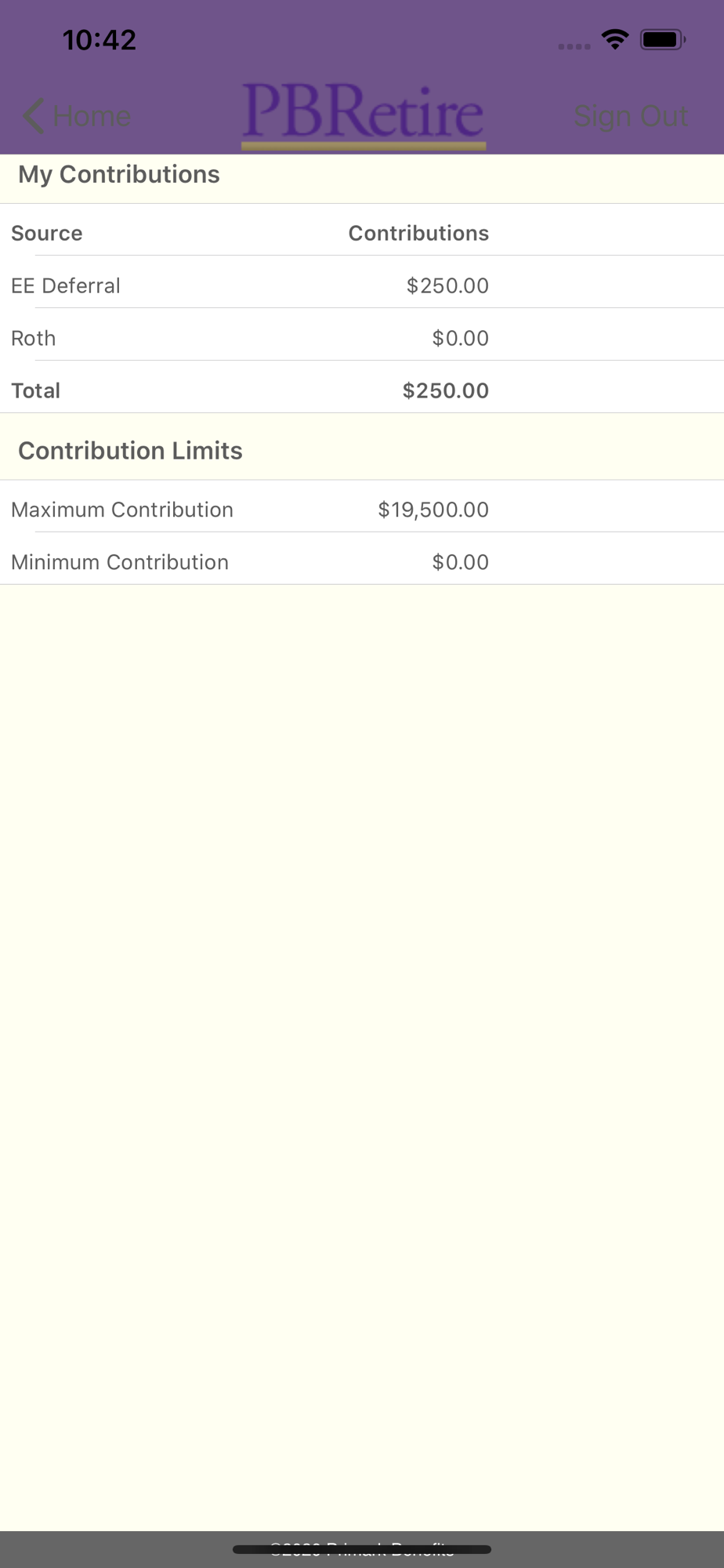Select the Minimum Contribution row
Image resolution: width=724 pixels, height=1568 pixels.
coord(362,562)
